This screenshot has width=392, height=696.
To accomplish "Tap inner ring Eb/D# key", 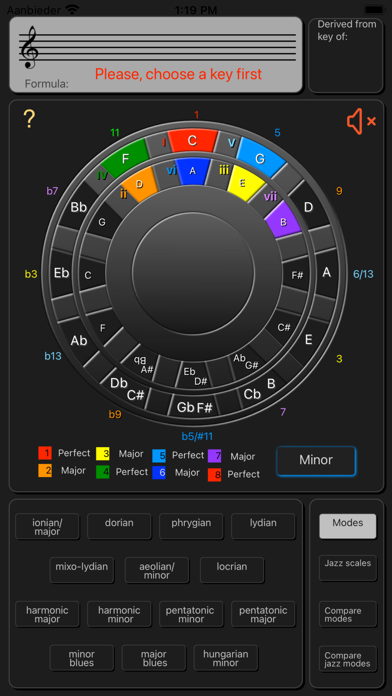I will point(194,376).
